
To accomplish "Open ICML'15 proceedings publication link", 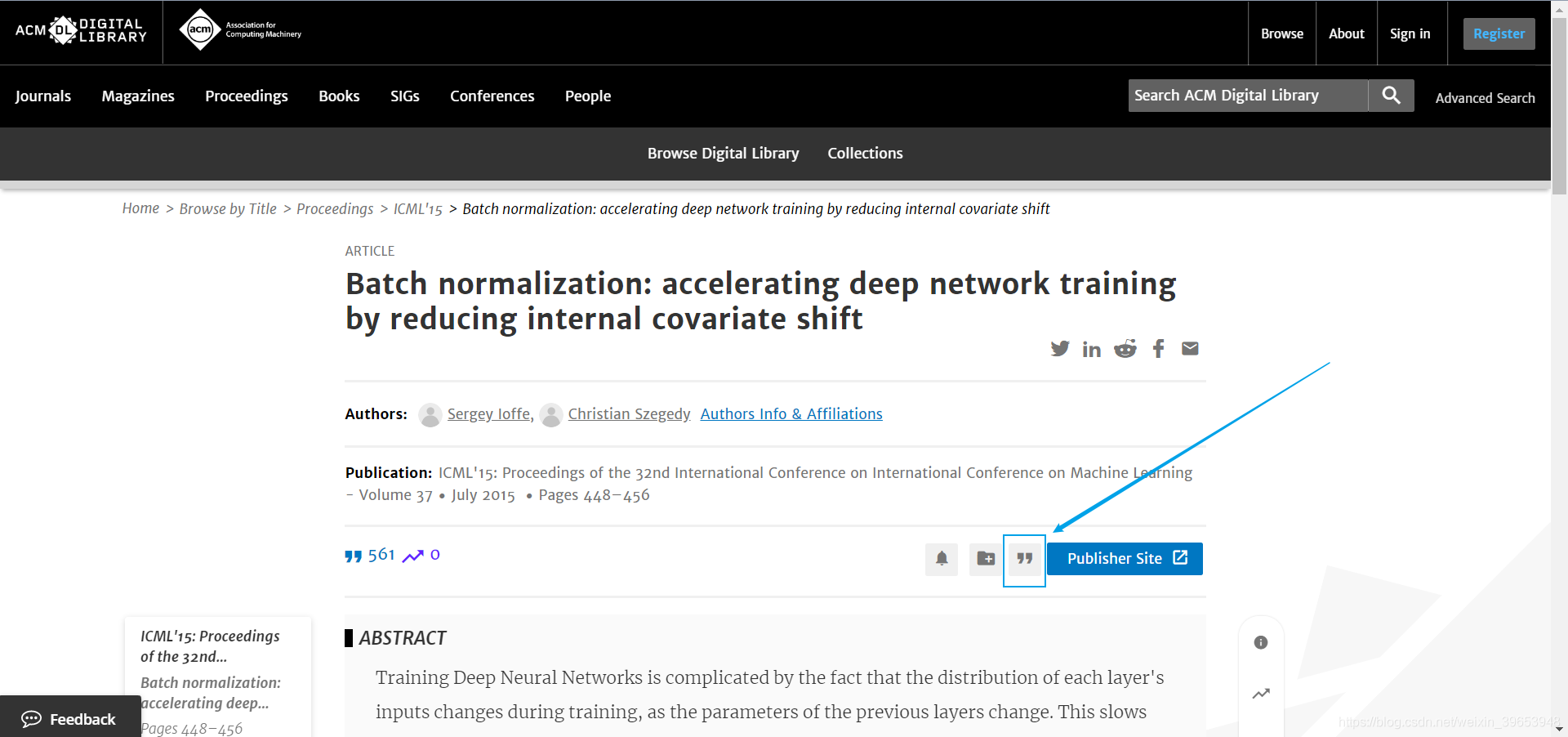I will pyautogui.click(x=768, y=484).
